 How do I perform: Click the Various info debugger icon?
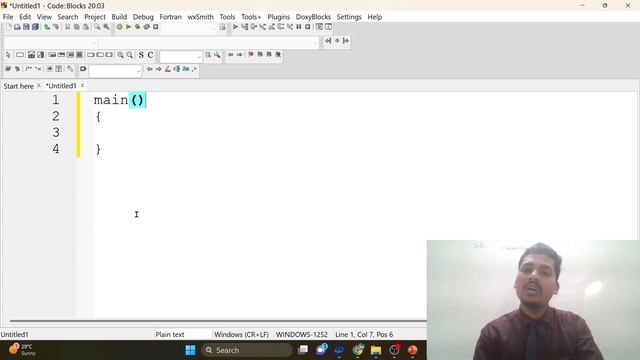[x=328, y=27]
